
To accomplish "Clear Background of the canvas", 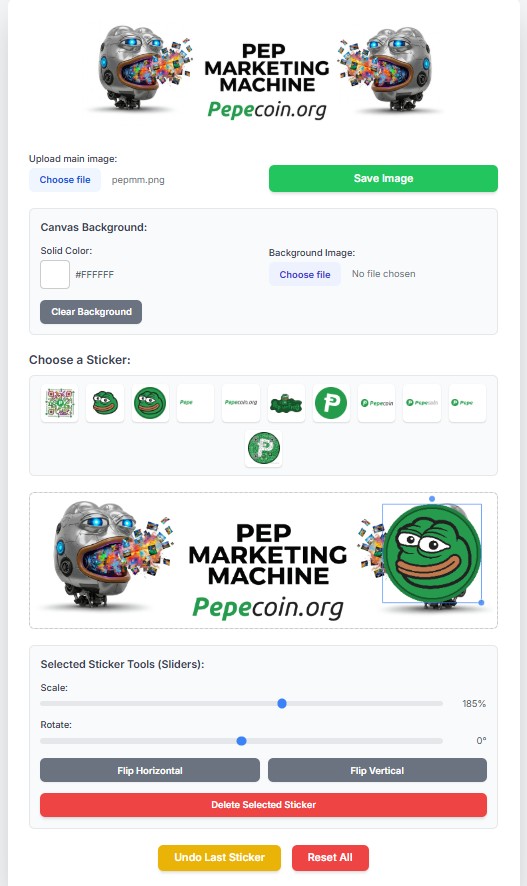I will coord(91,312).
